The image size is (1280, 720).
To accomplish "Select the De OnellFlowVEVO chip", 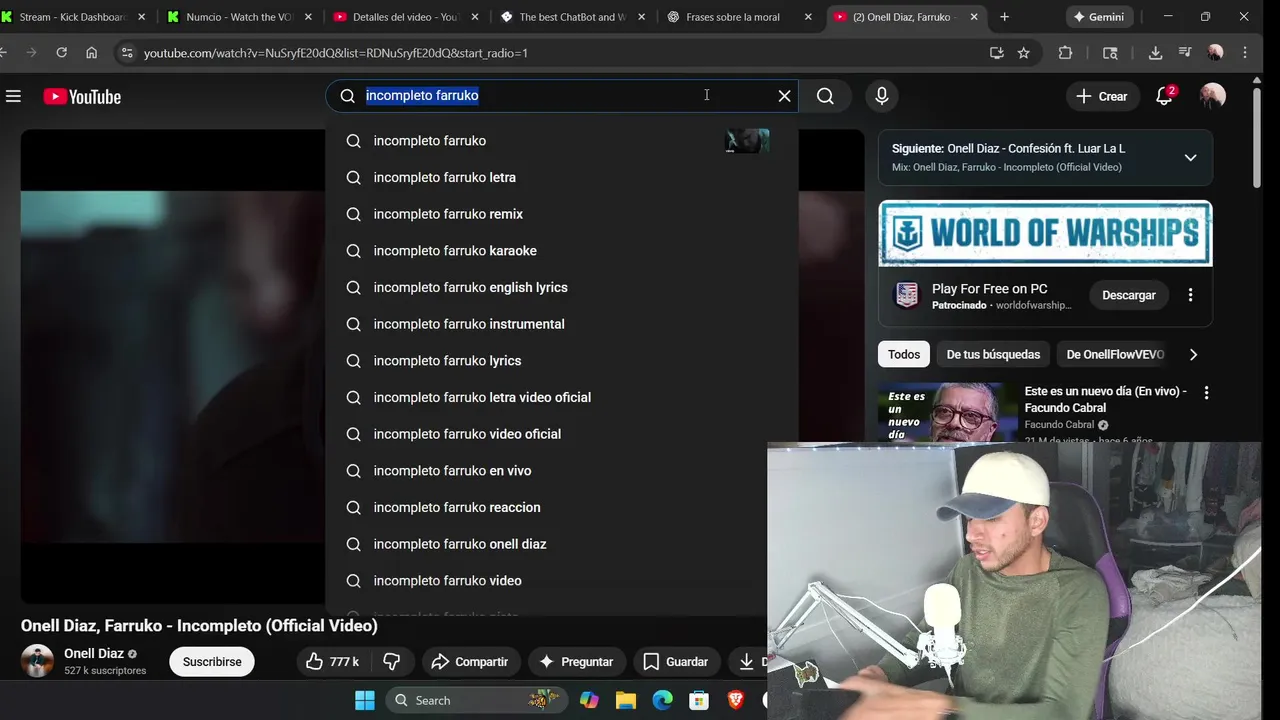I will click(1114, 354).
